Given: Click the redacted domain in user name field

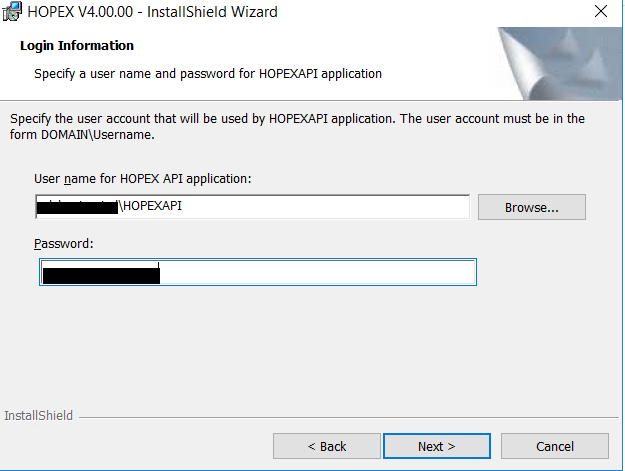Looking at the screenshot, I should [x=76, y=207].
